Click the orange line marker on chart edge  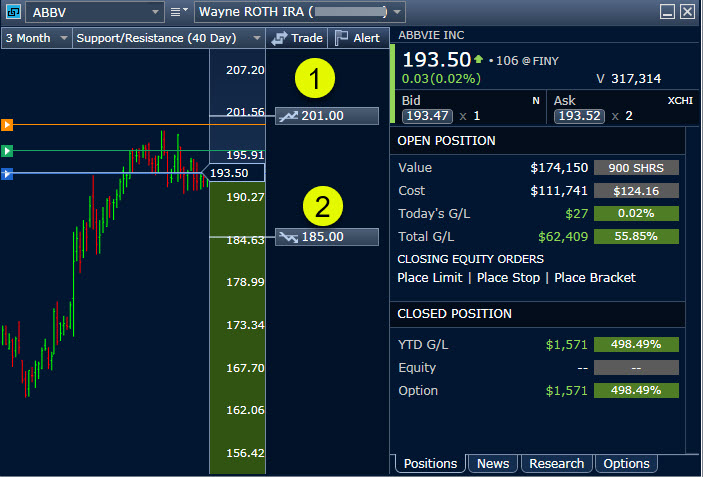[x=7, y=125]
